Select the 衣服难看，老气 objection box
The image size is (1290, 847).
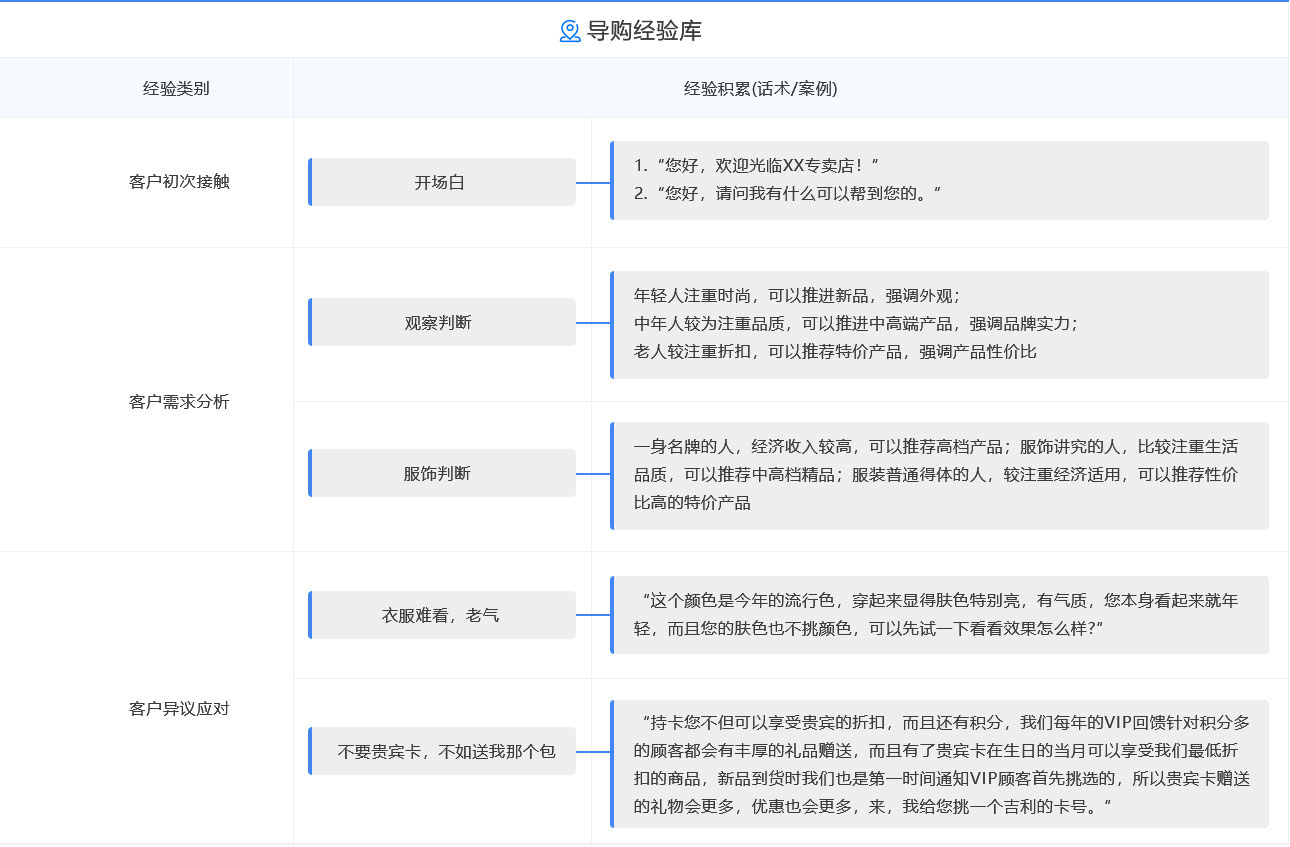(441, 615)
